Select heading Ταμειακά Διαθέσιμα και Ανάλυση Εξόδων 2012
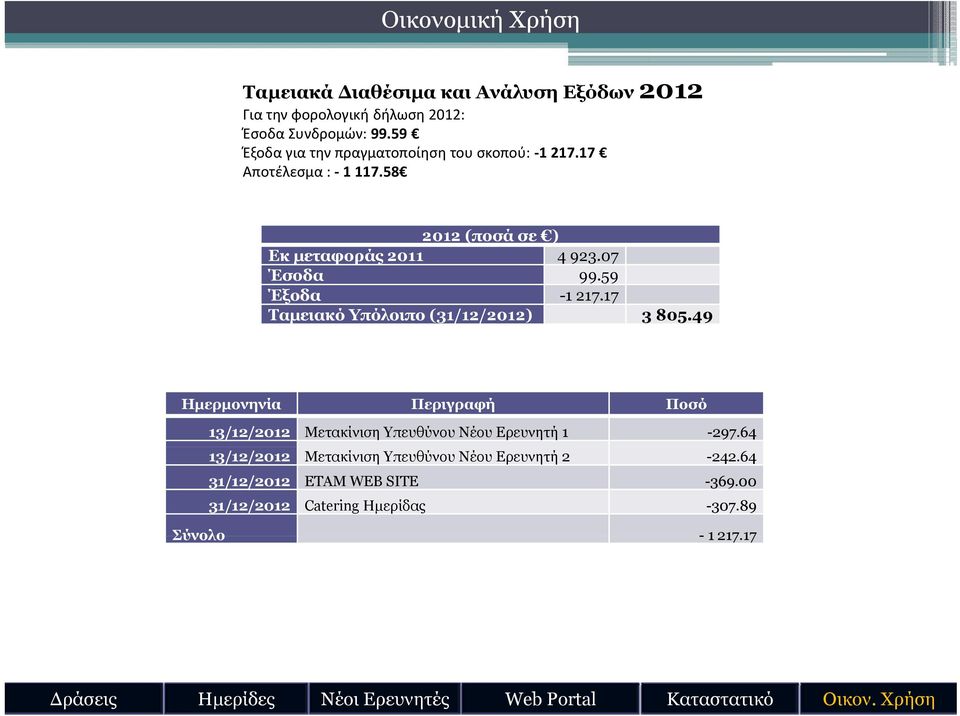Image resolution: width=960 pixels, height=716 pixels. pyautogui.click(x=472, y=92)
